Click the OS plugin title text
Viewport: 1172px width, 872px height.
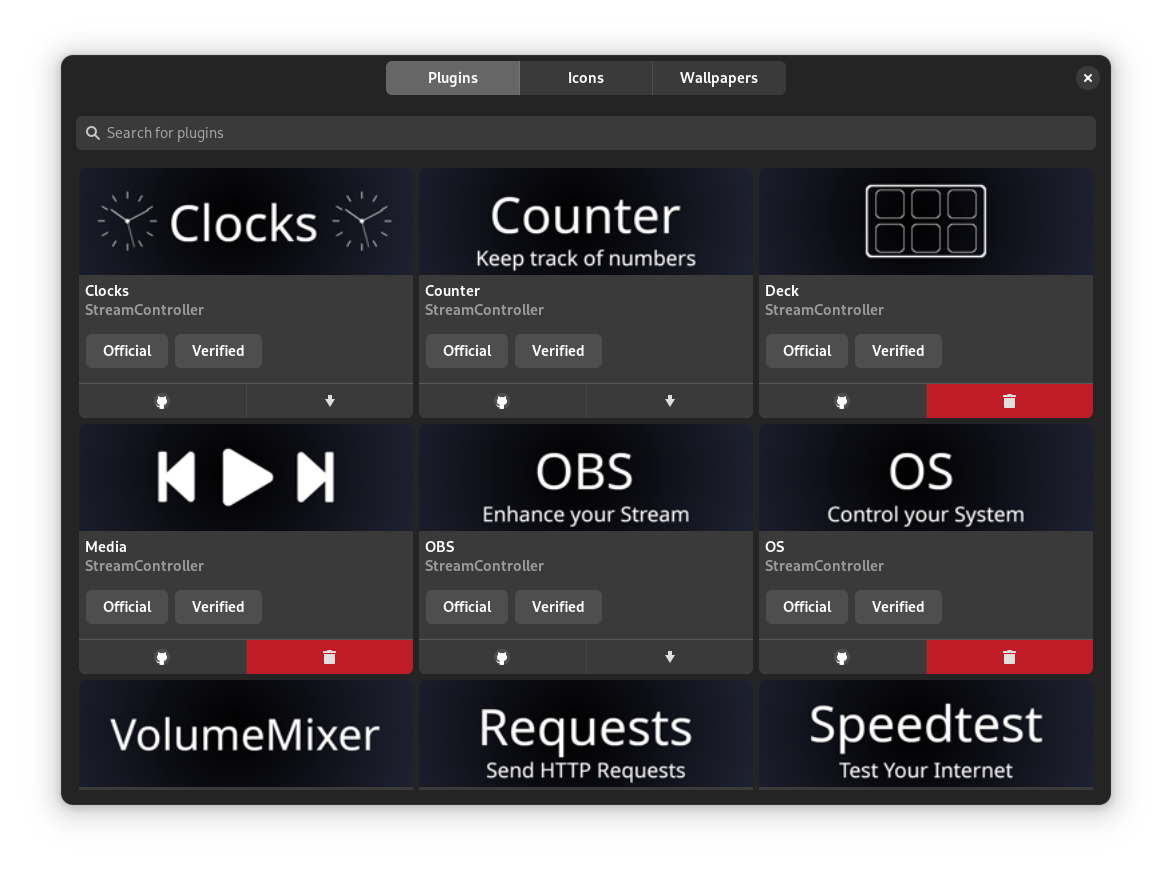(x=774, y=547)
